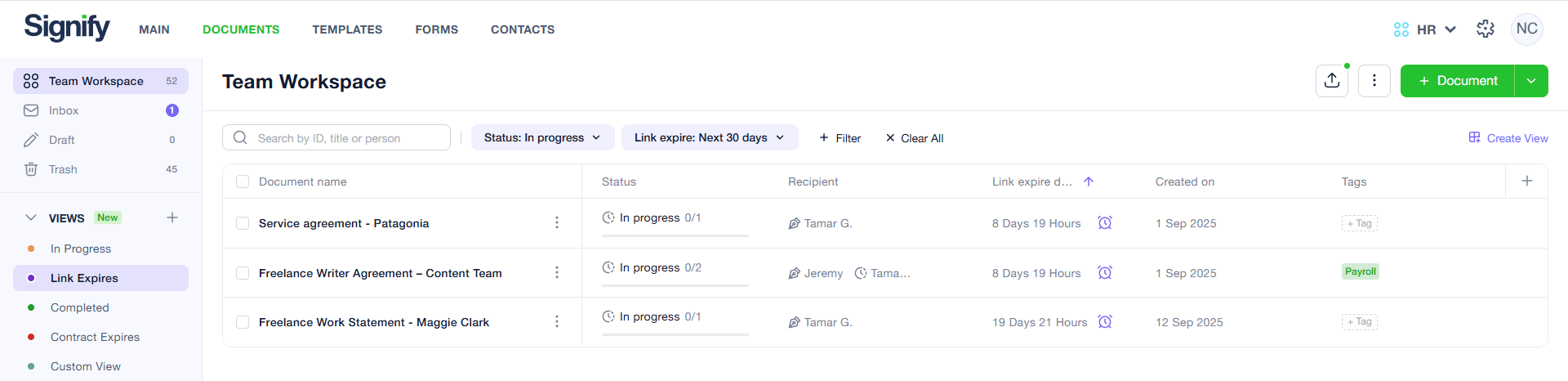Click the upload document icon
Image resolution: width=1568 pixels, height=381 pixels.
1332,81
